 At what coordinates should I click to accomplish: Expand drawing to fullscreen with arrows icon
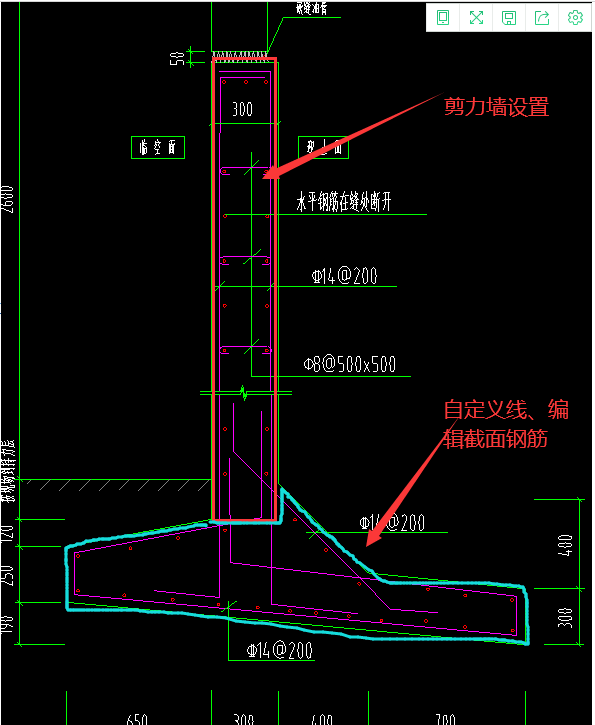pyautogui.click(x=476, y=18)
